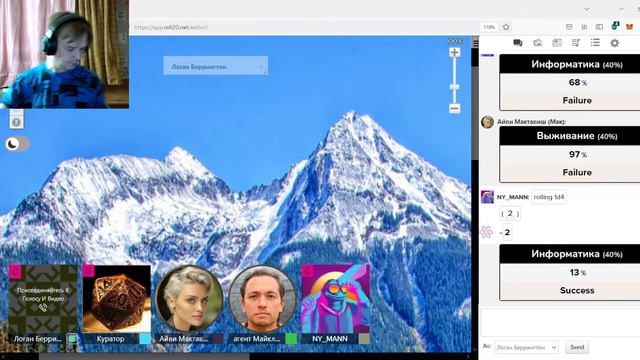Click Куратор's cyan color swatch

(x=145, y=338)
